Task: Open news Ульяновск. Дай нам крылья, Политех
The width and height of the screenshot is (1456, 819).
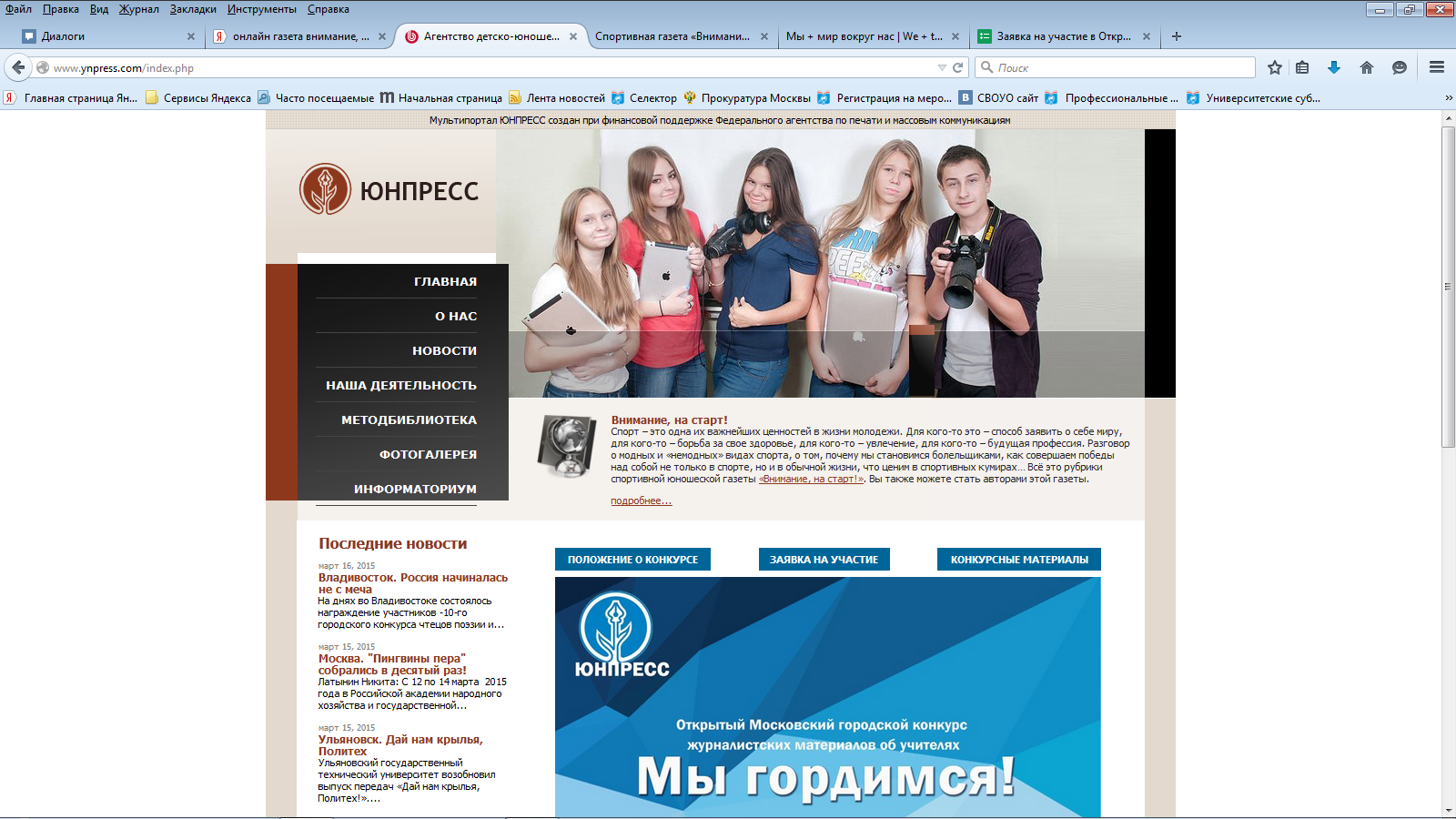Action: 400,745
